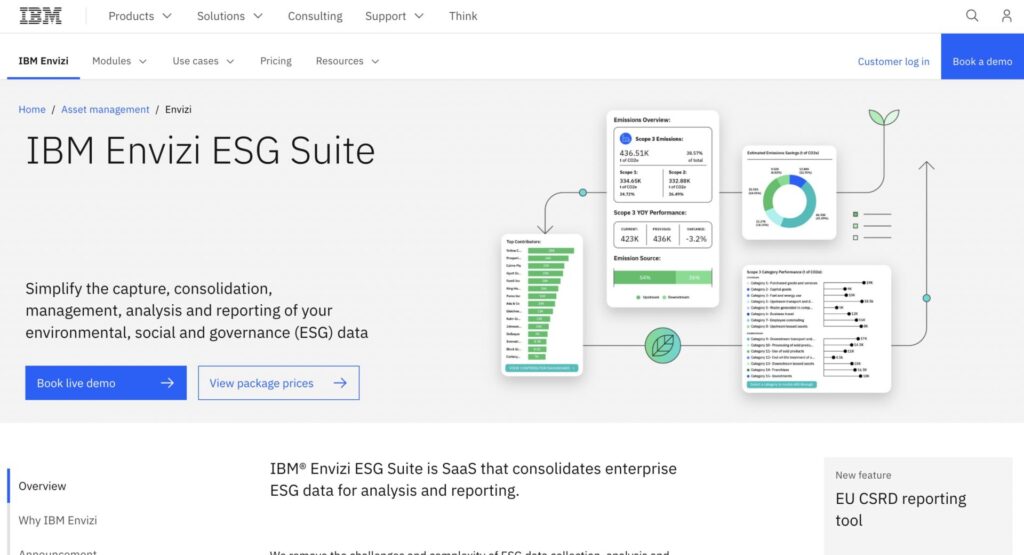Click the Emissions Overview card image
The width and height of the screenshot is (1024, 555).
tap(662, 209)
